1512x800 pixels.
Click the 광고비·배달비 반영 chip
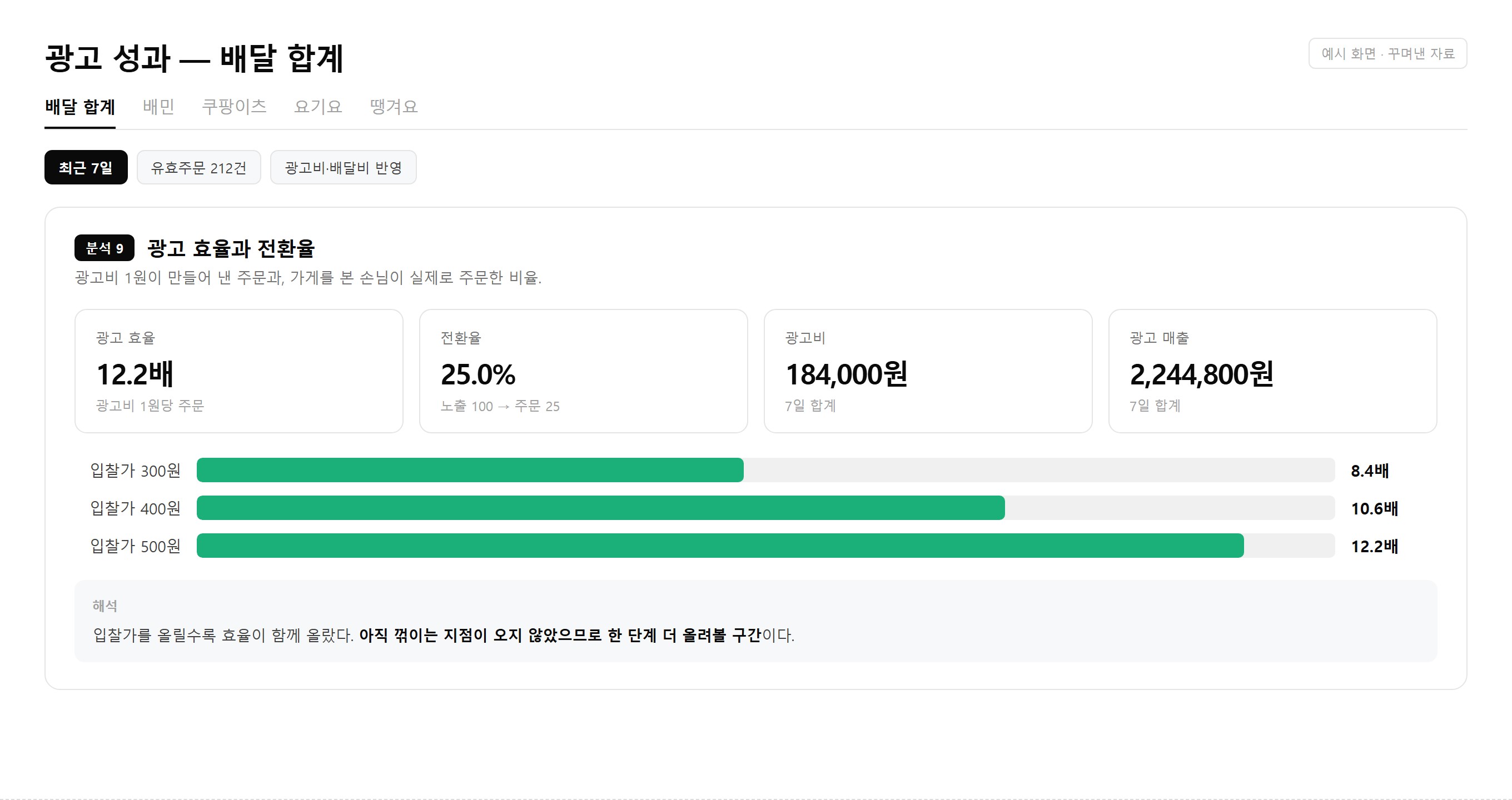pyautogui.click(x=344, y=167)
